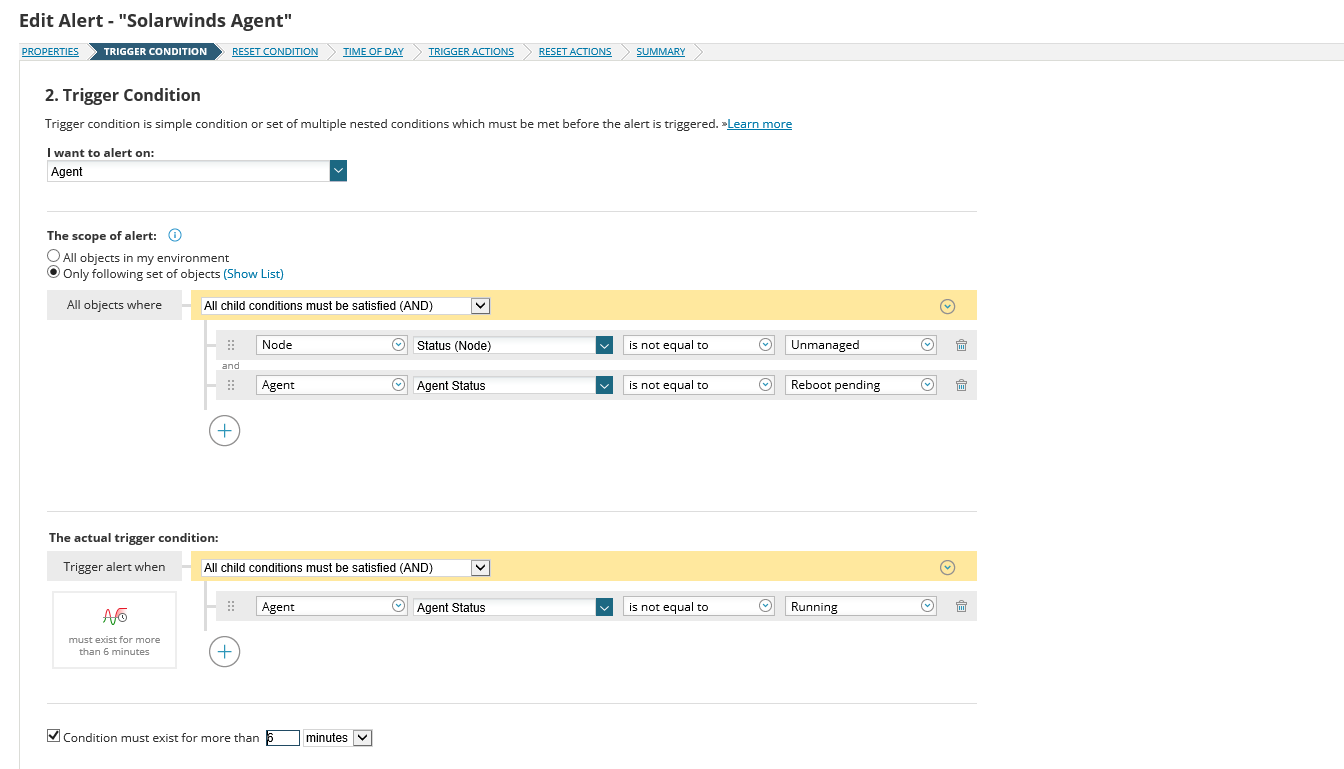The height and width of the screenshot is (769, 1344).
Task: Go to the Trigger Actions step
Action: click(x=471, y=52)
